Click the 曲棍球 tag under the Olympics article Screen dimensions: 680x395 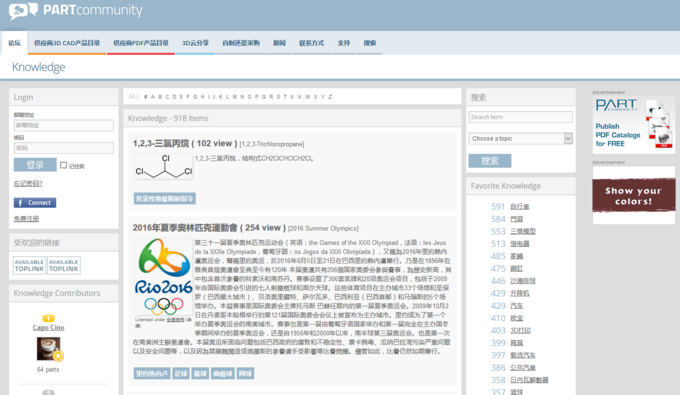tap(223, 373)
